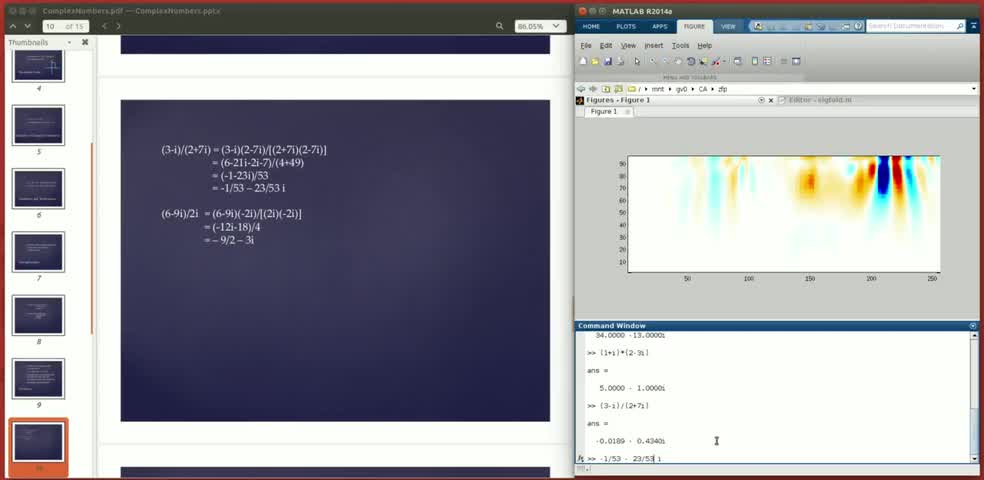Open the Brush color dropdown arrow
This screenshot has width=984, height=480.
pyautogui.click(x=724, y=61)
